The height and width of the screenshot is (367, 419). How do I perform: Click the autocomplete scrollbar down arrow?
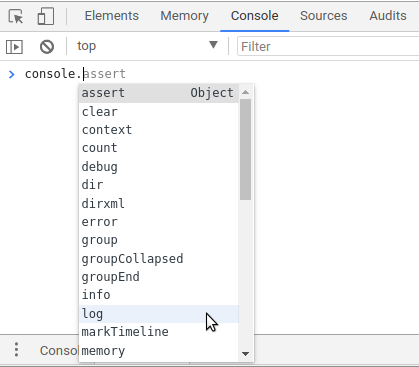coord(246,354)
